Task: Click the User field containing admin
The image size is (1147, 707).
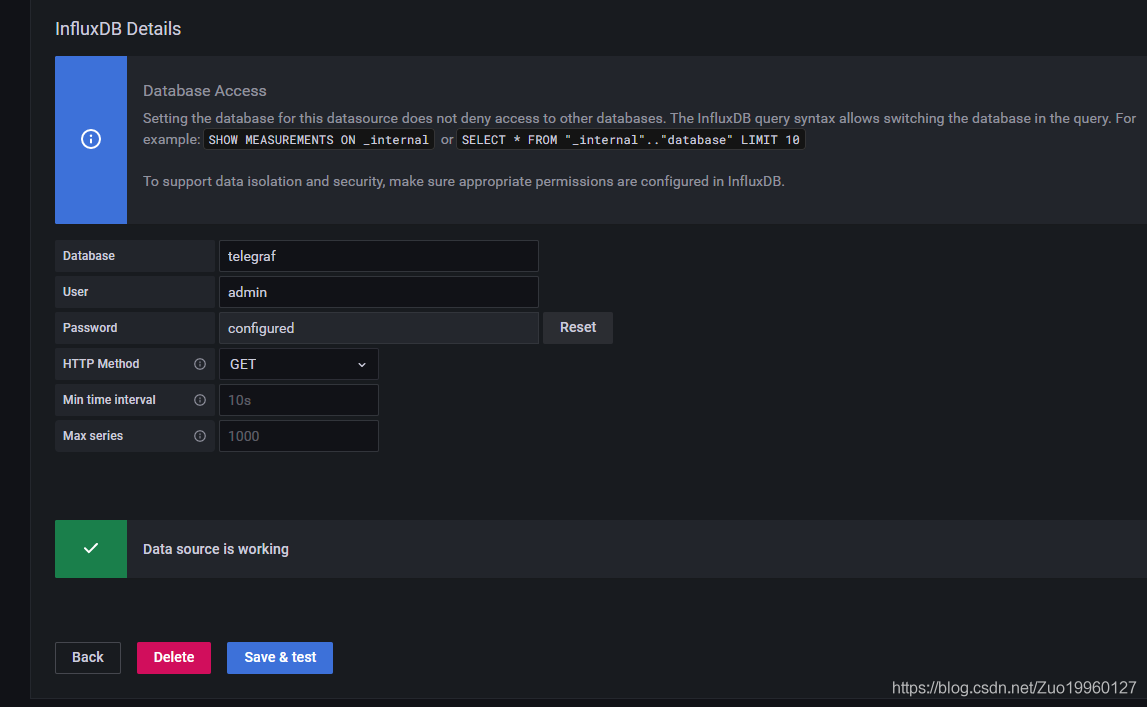Action: [379, 292]
